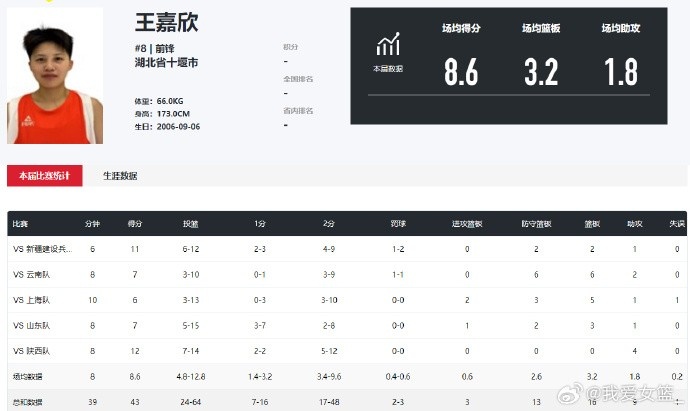Image resolution: width=690 pixels, height=411 pixels.
Task: Click the player profile photo
Action: [x=55, y=76]
